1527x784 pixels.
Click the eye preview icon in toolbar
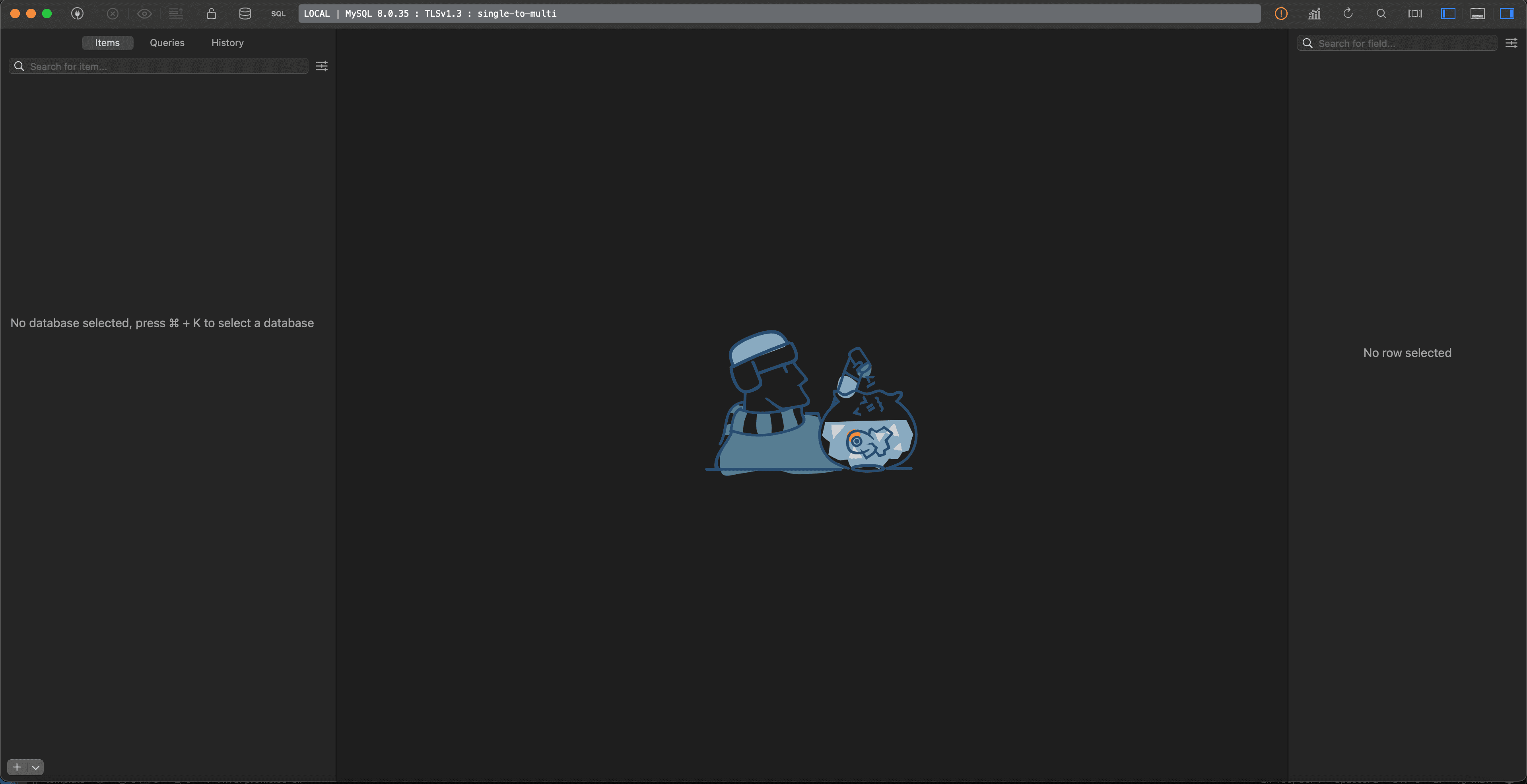(144, 13)
